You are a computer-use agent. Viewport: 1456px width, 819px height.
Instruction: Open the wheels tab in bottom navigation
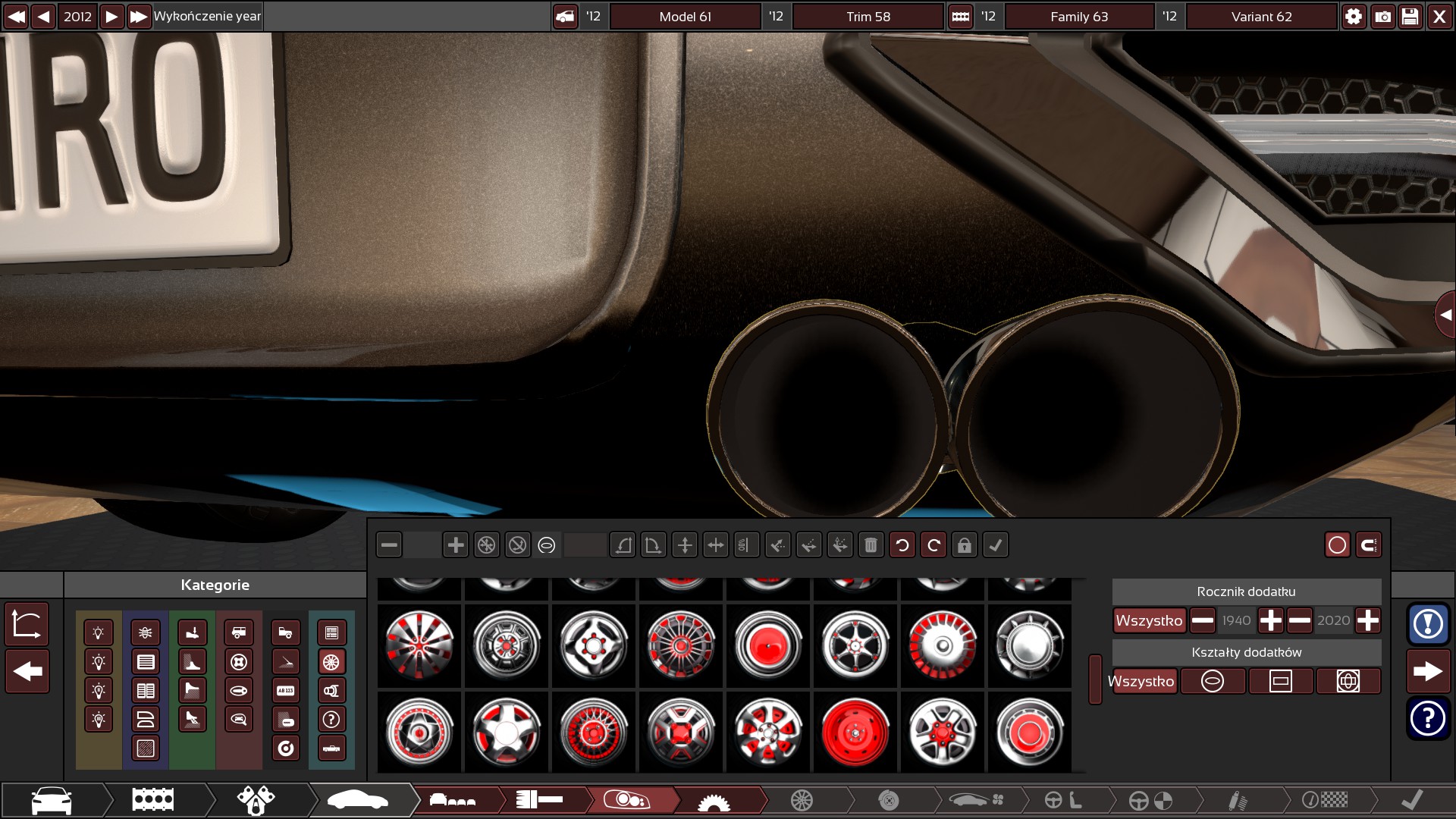802,799
